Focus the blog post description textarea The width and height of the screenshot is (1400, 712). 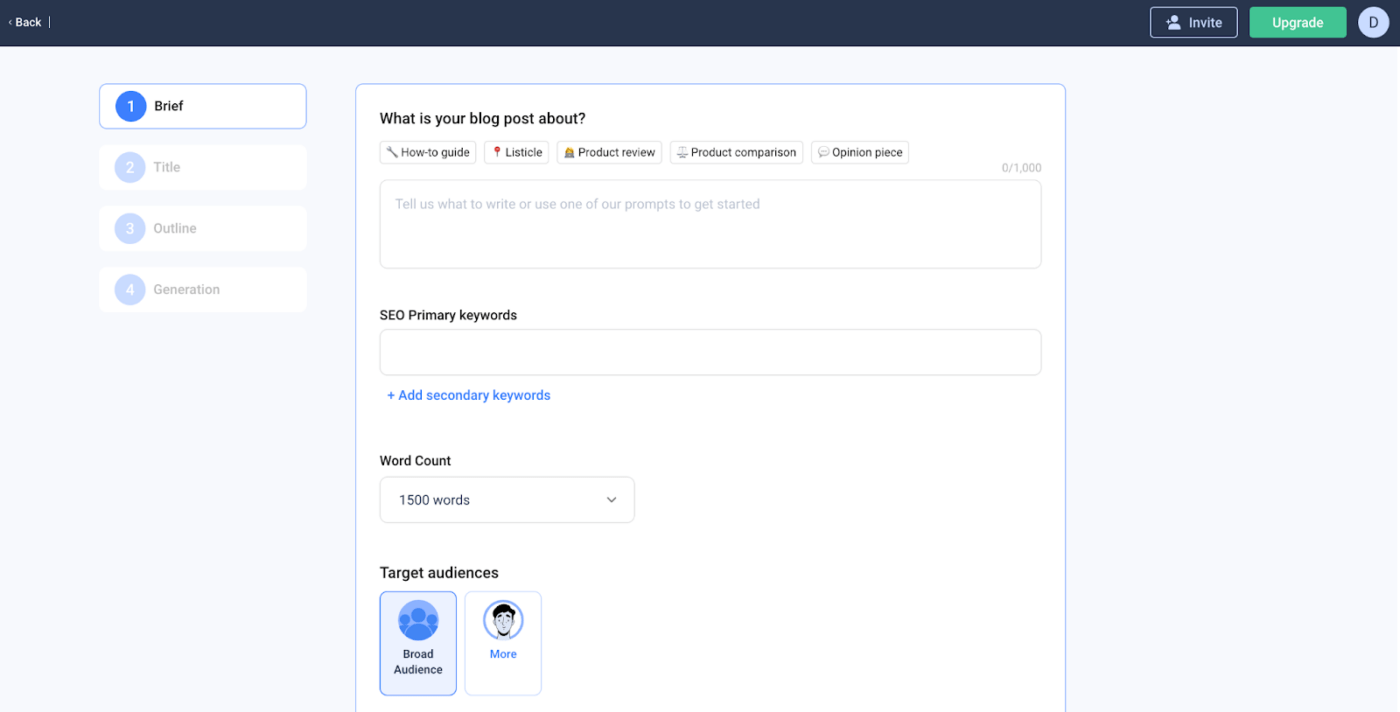tap(710, 224)
